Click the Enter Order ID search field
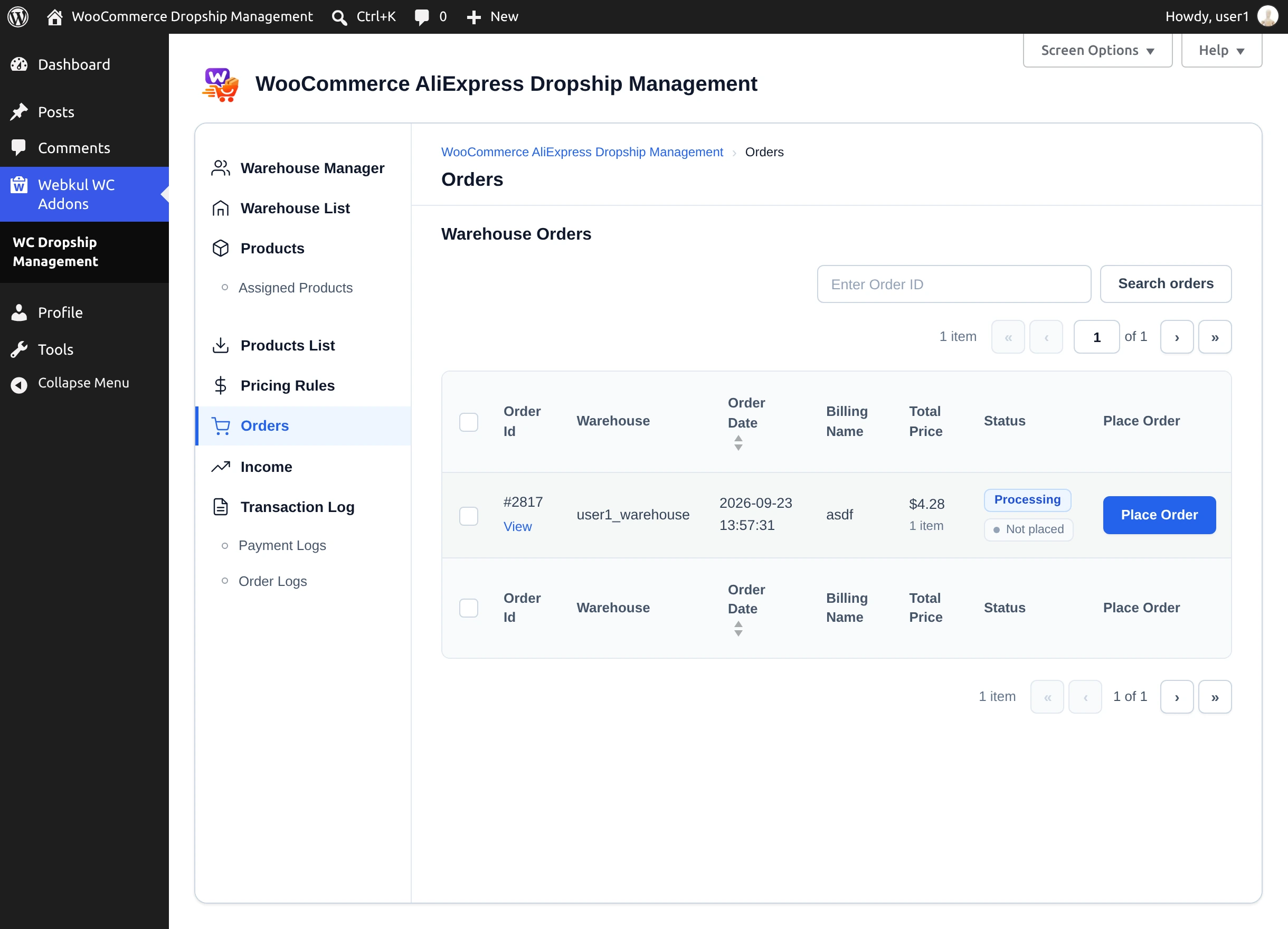The height and width of the screenshot is (929, 1288). point(954,284)
